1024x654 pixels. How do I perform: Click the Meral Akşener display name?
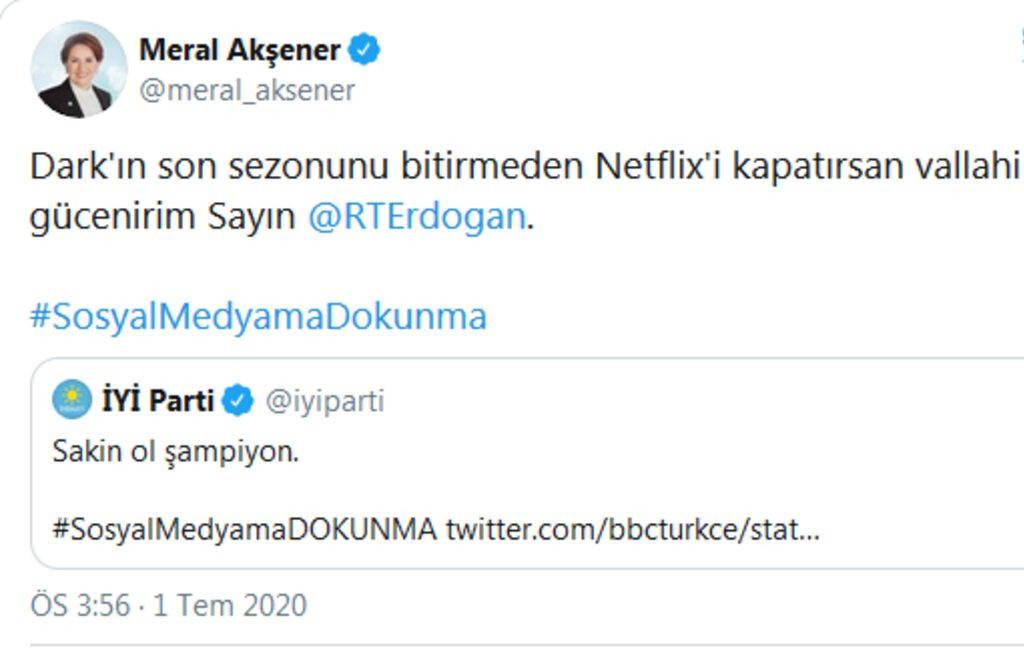239,49
